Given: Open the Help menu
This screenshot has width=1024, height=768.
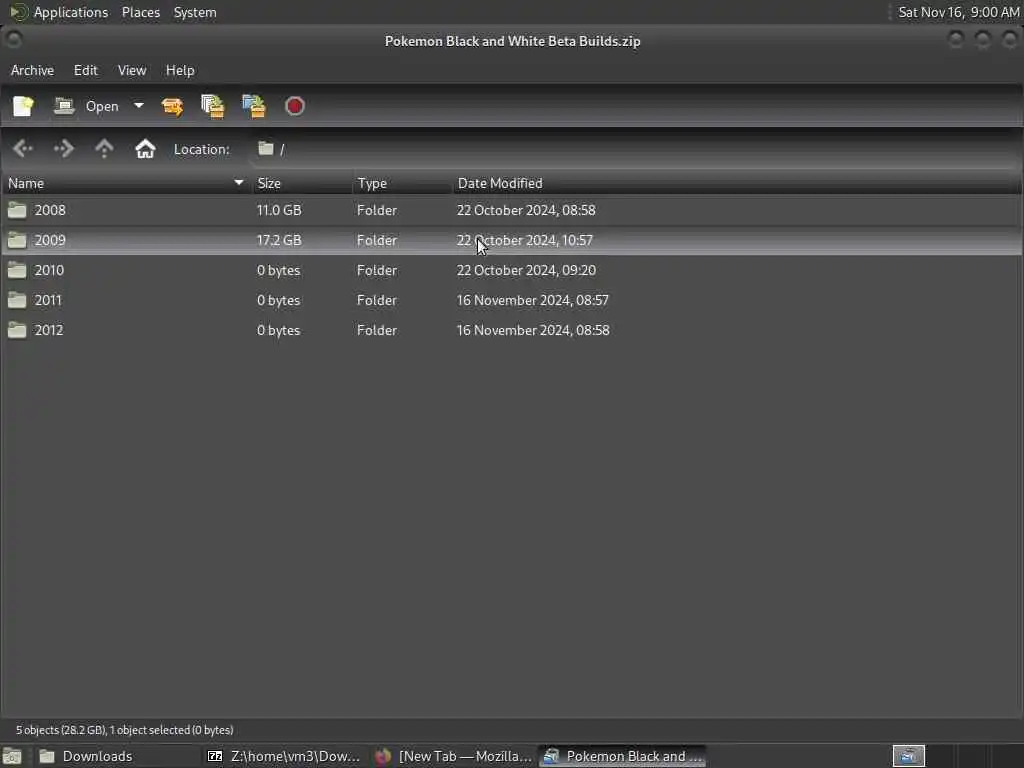Looking at the screenshot, I should tap(180, 70).
